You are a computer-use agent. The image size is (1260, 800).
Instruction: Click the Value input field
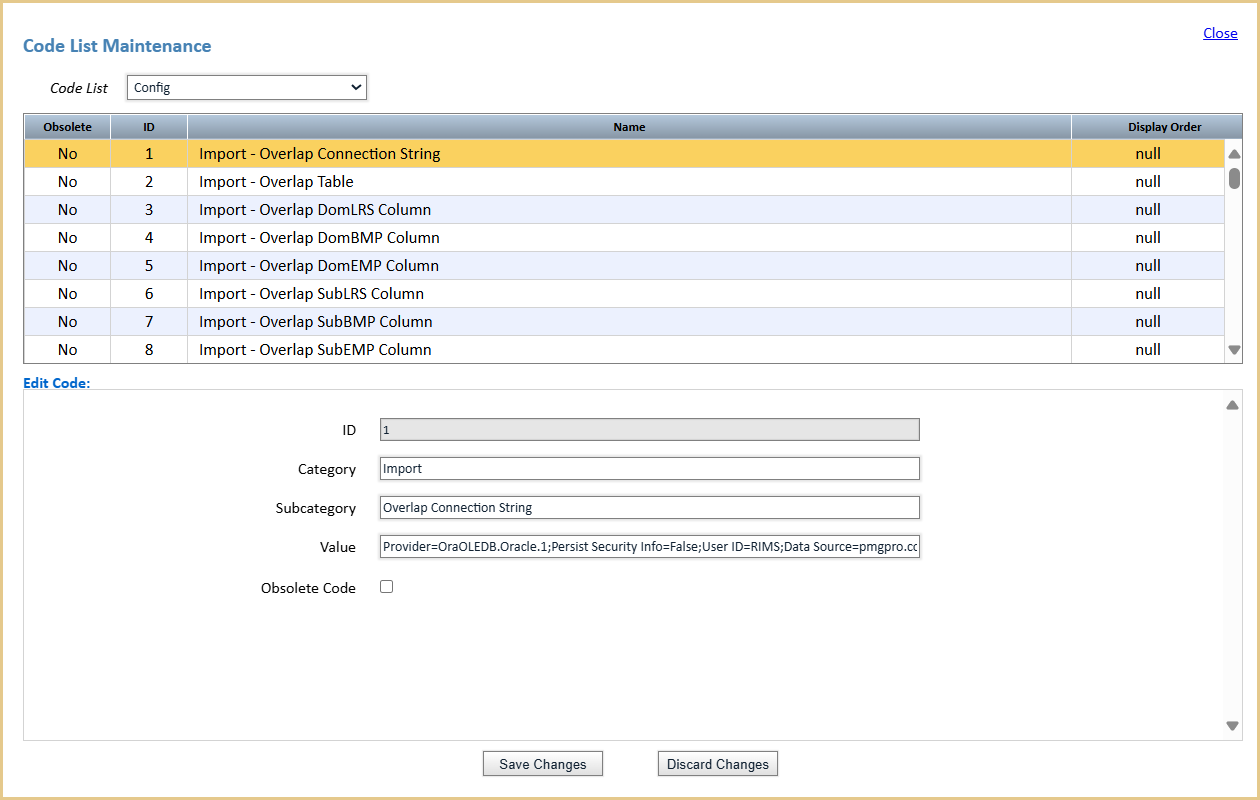[650, 547]
